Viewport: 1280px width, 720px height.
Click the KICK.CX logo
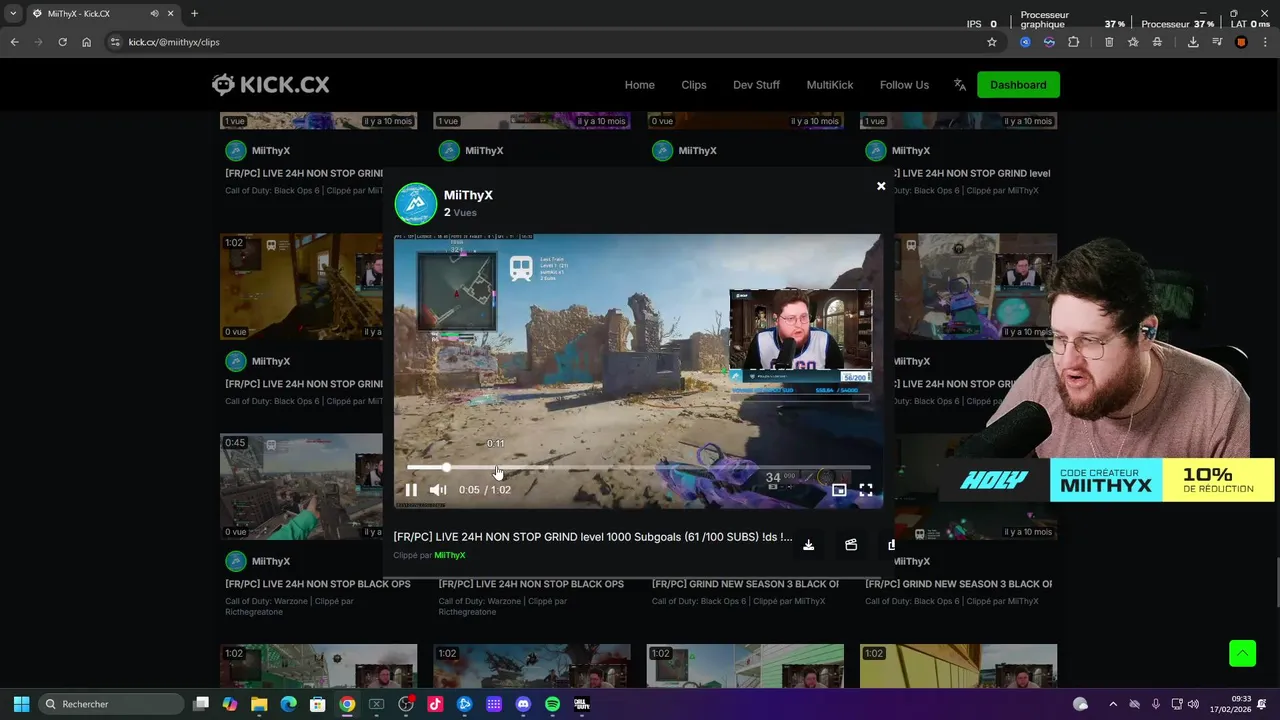click(270, 85)
